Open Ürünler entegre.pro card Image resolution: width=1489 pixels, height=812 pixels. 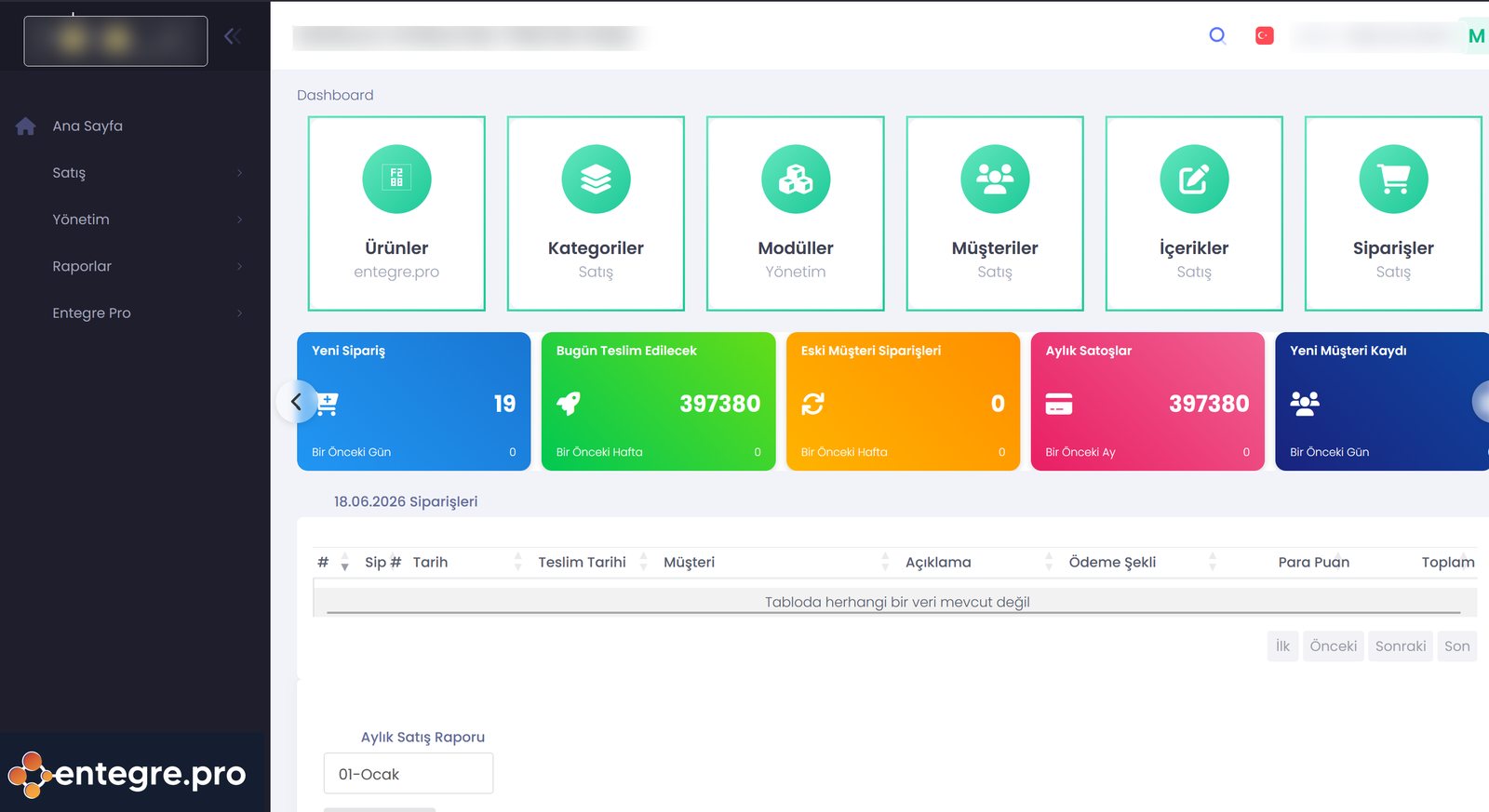(396, 213)
